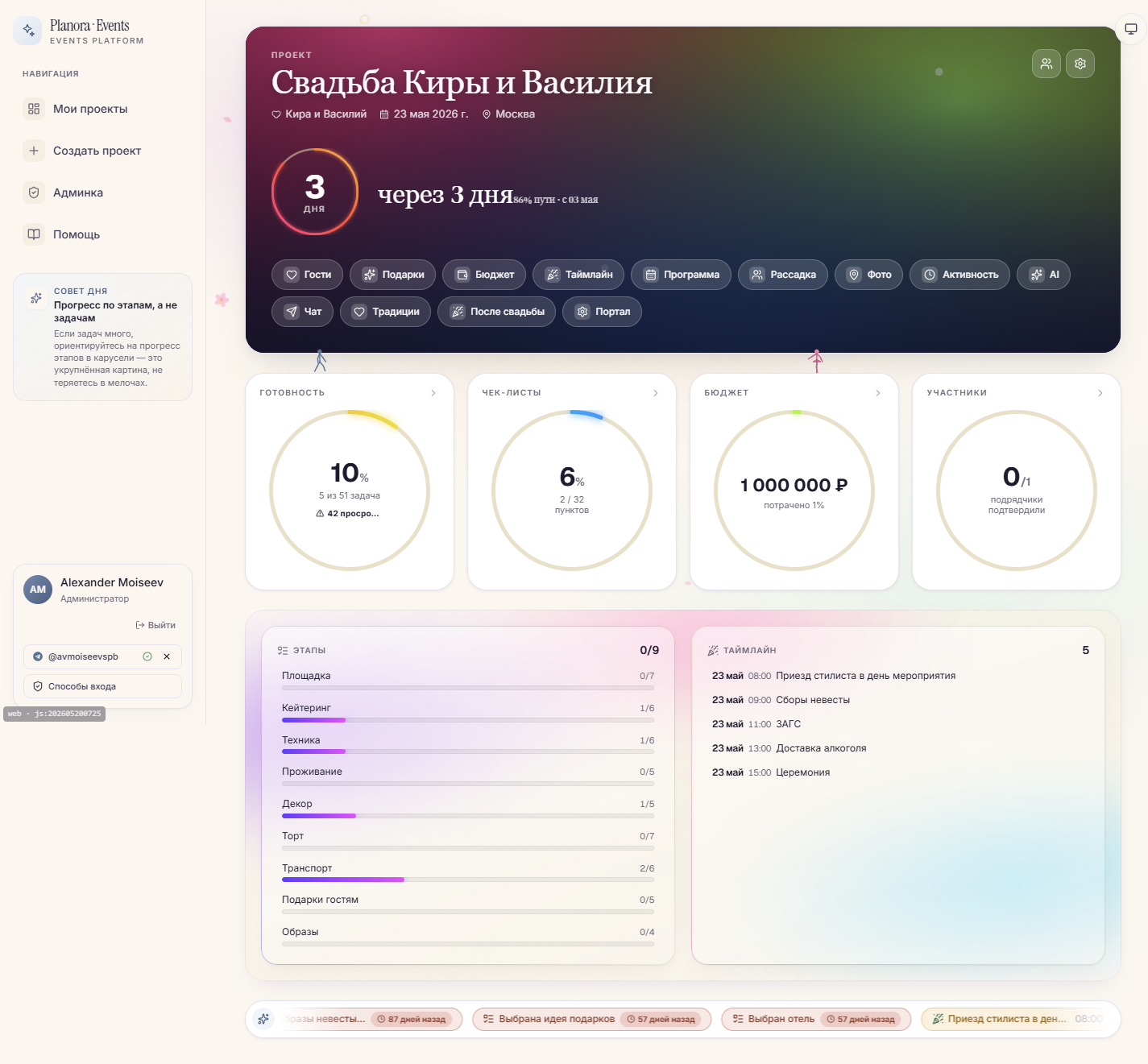Image resolution: width=1148 pixels, height=1064 pixels.
Task: Select Создать проект in navigation
Action: click(102, 151)
